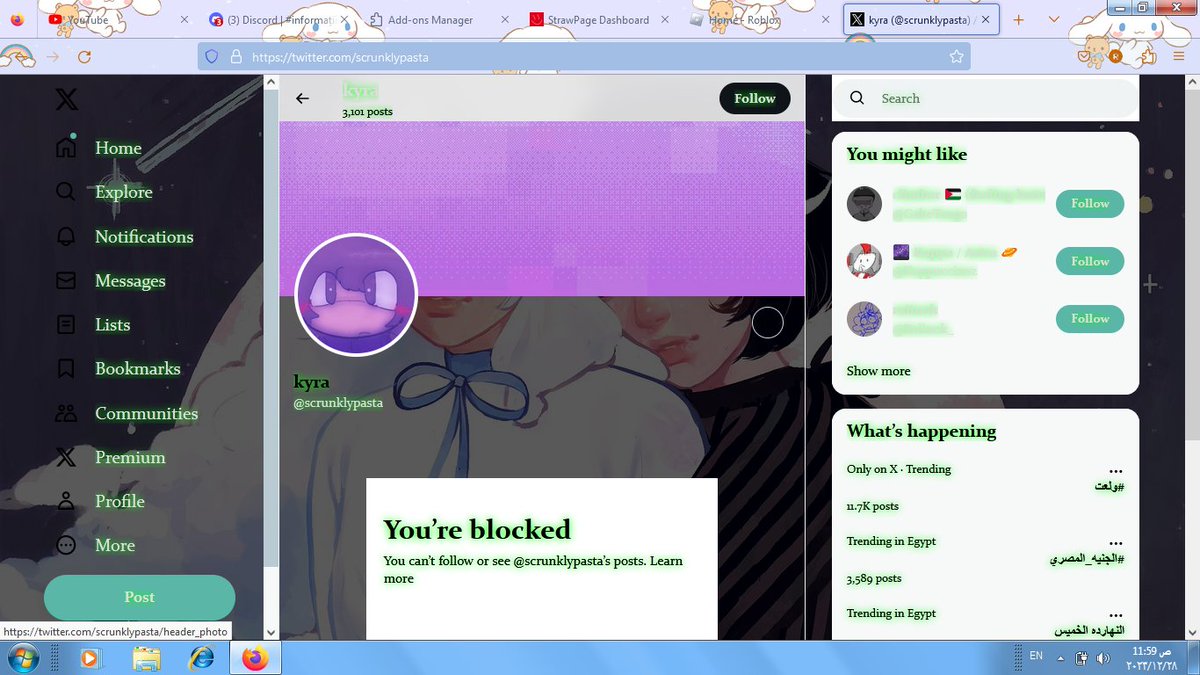
Task: Follow the suggested account with Palestine flag
Action: (x=1090, y=203)
